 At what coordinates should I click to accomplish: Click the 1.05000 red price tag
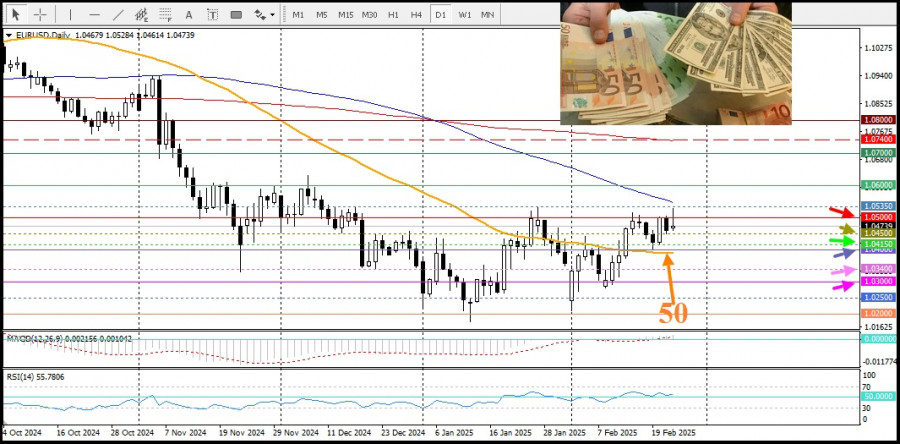[878, 217]
